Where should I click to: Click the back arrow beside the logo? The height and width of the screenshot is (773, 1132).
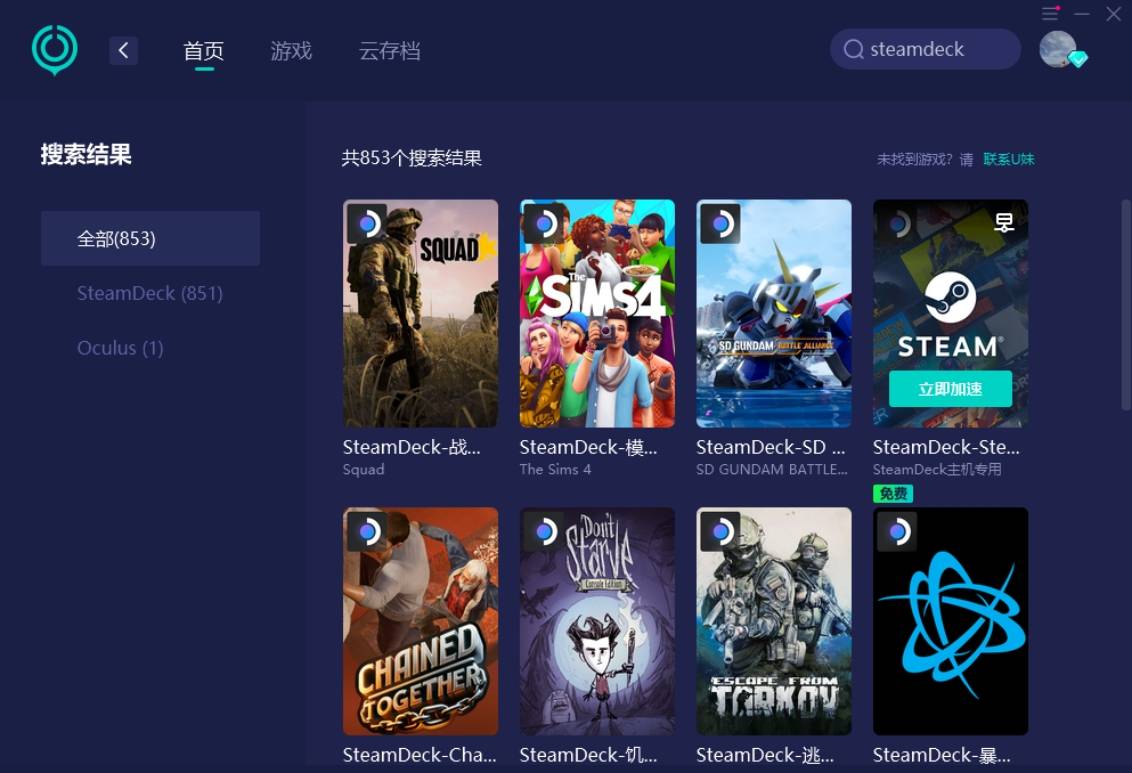pos(123,49)
